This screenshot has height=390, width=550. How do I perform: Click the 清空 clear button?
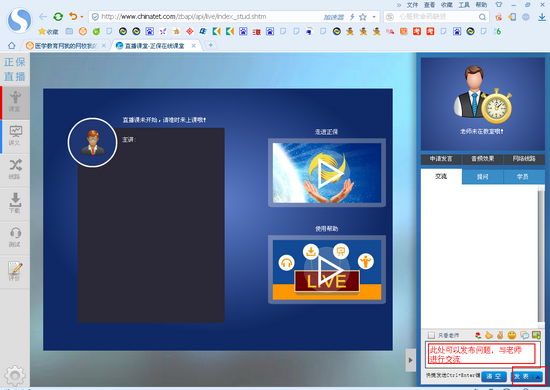click(x=494, y=377)
